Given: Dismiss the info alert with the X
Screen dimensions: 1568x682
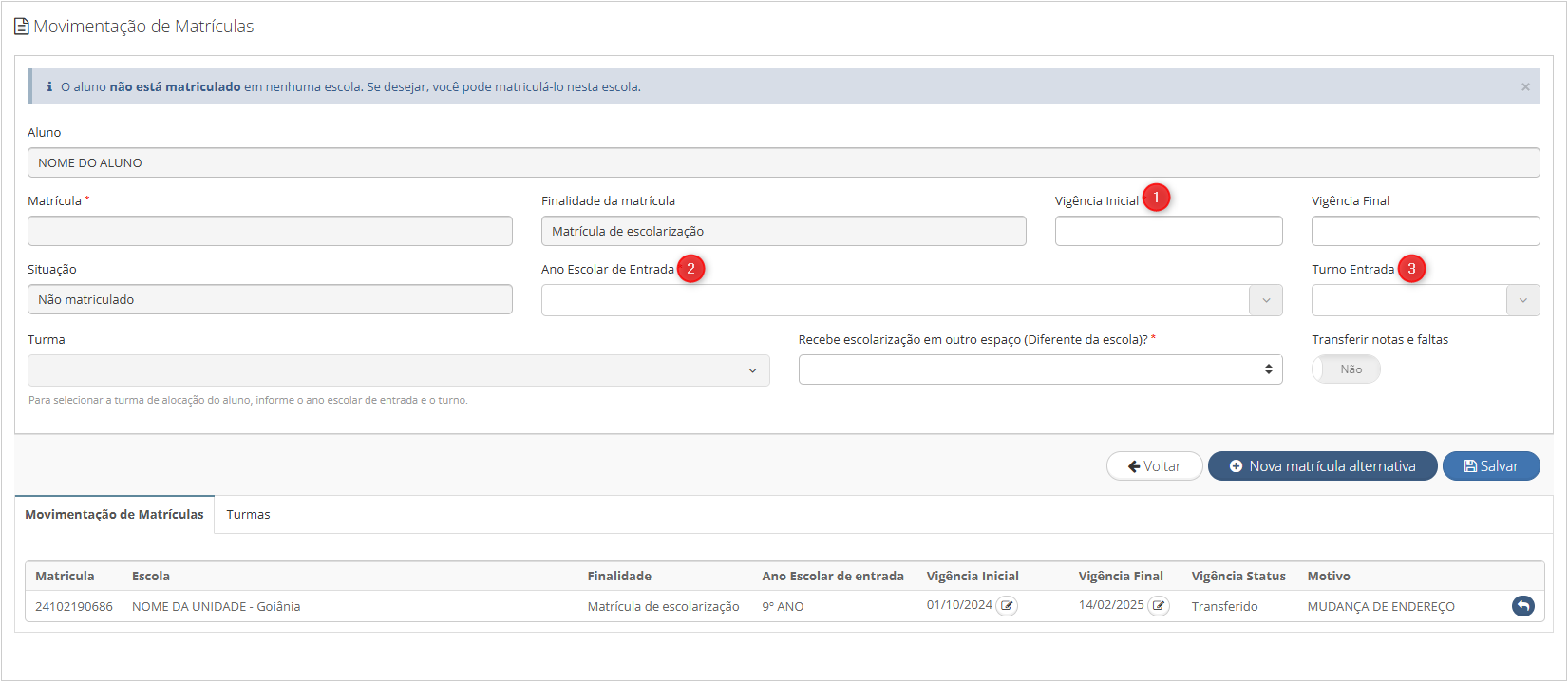Looking at the screenshot, I should coord(1525,87).
